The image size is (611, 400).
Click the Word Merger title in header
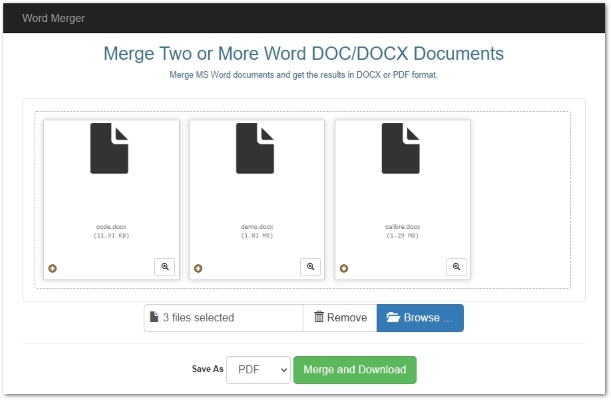(53, 18)
